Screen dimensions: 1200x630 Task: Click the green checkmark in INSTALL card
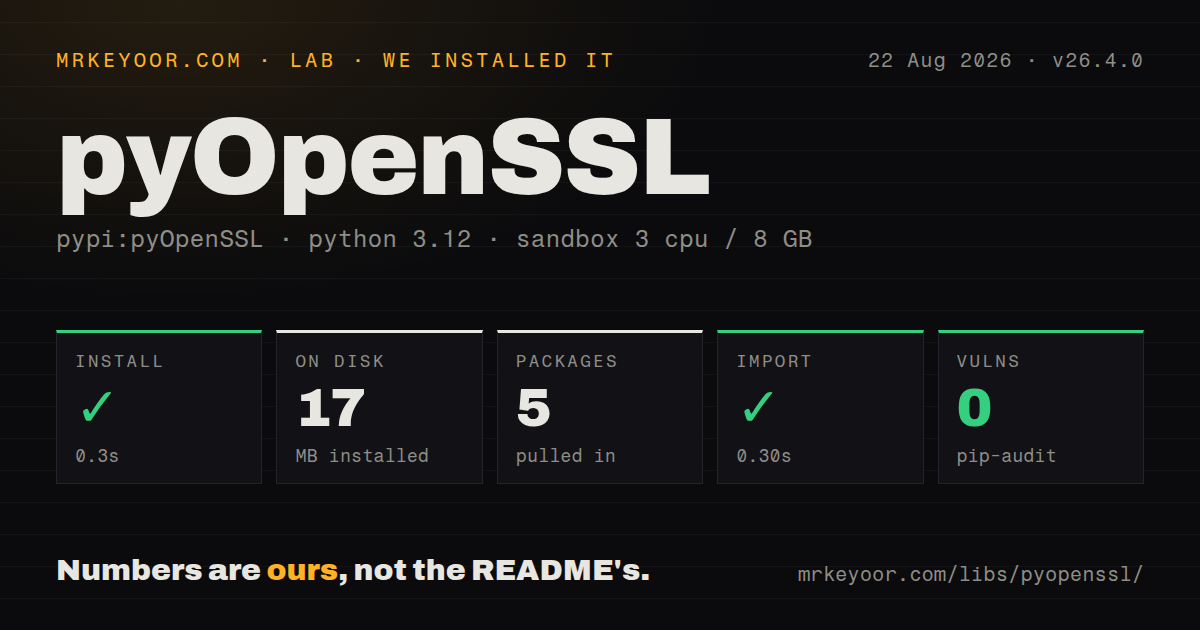97,408
